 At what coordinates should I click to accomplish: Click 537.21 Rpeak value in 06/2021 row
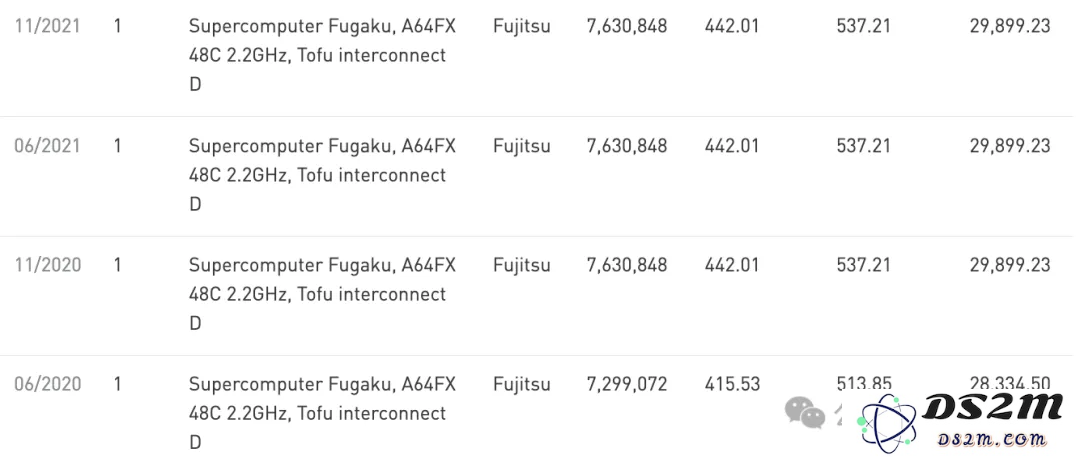click(x=864, y=146)
